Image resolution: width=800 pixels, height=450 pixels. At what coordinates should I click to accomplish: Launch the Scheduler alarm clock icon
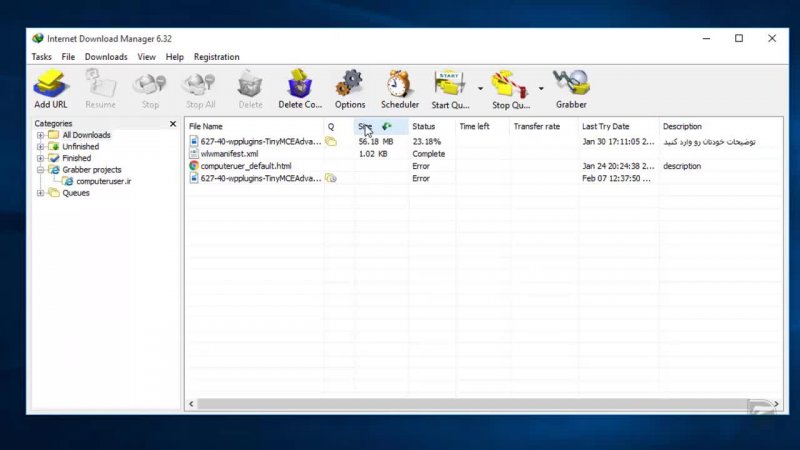(x=400, y=88)
